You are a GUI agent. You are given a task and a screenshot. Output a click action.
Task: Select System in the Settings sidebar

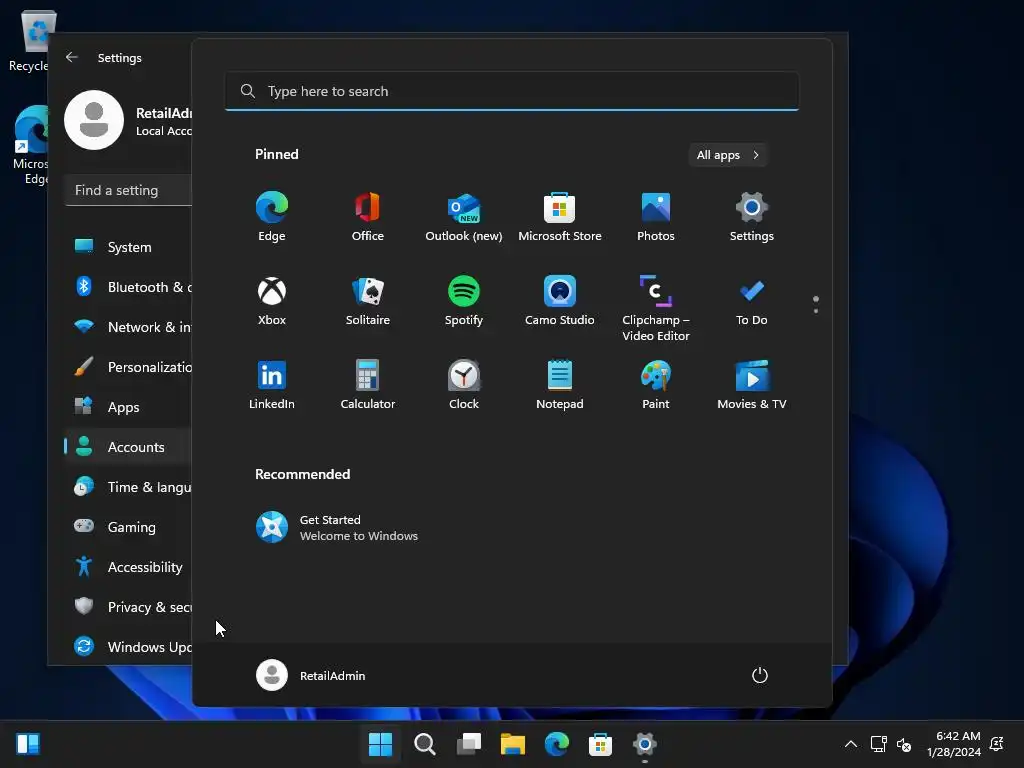click(129, 247)
